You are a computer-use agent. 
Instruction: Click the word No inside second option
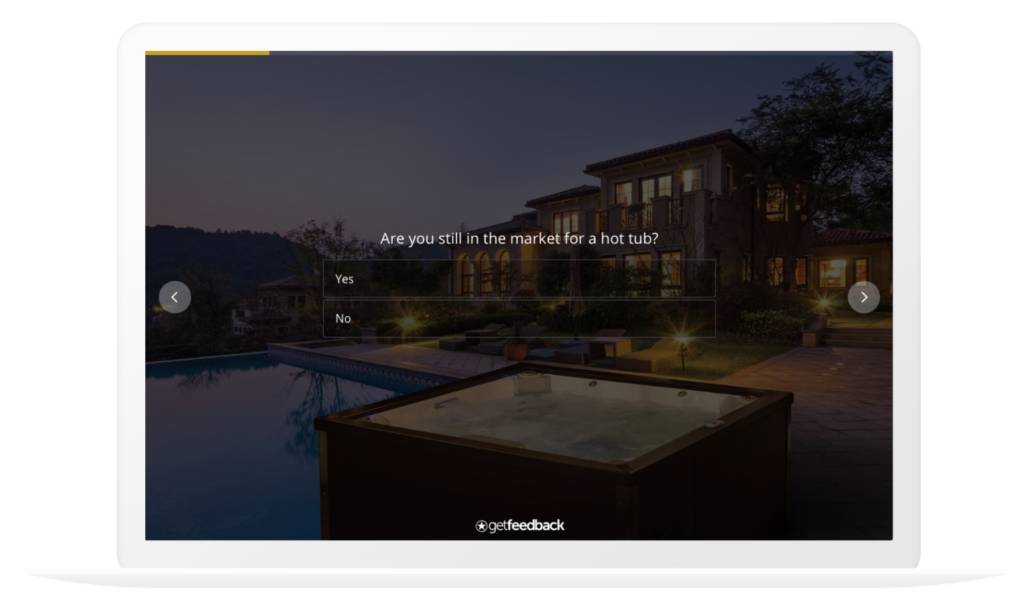click(x=343, y=319)
